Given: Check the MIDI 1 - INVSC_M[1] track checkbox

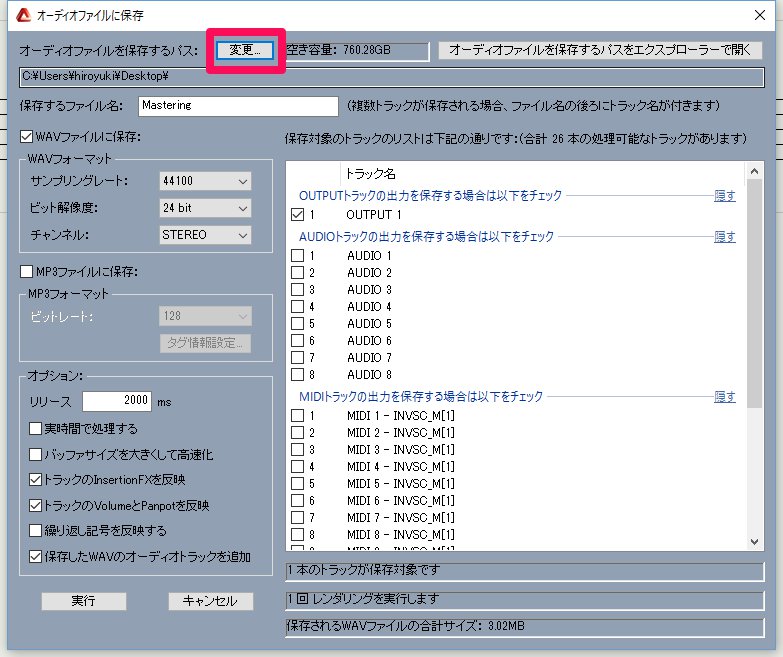Looking at the screenshot, I should [x=297, y=416].
